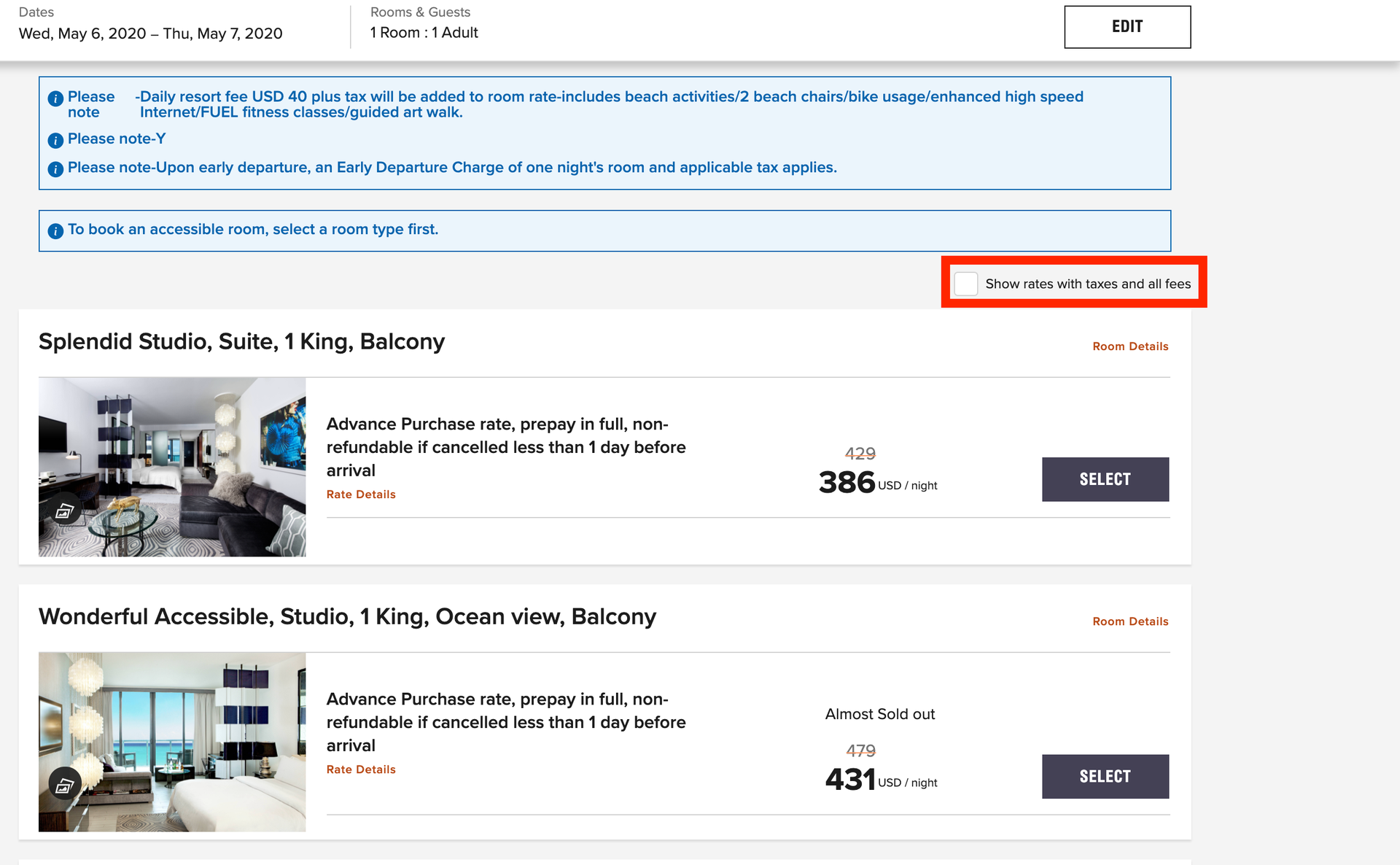This screenshot has width=1400, height=865.
Task: View Rate Details for the ocean view room
Action: pos(360,769)
